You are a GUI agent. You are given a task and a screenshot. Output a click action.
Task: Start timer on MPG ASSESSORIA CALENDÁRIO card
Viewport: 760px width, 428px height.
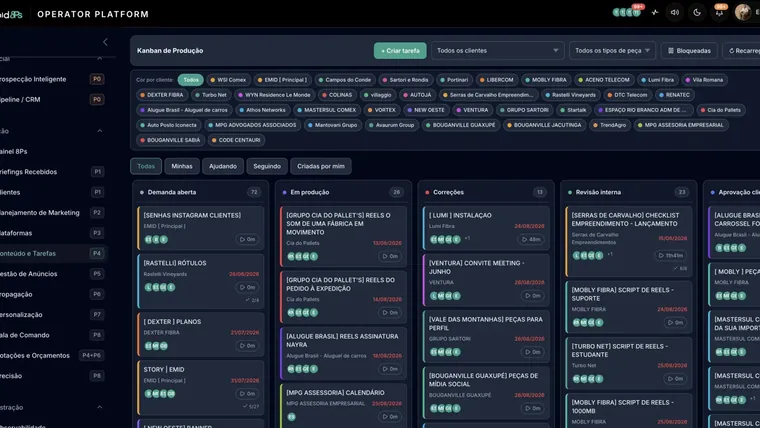pyautogui.click(x=390, y=416)
